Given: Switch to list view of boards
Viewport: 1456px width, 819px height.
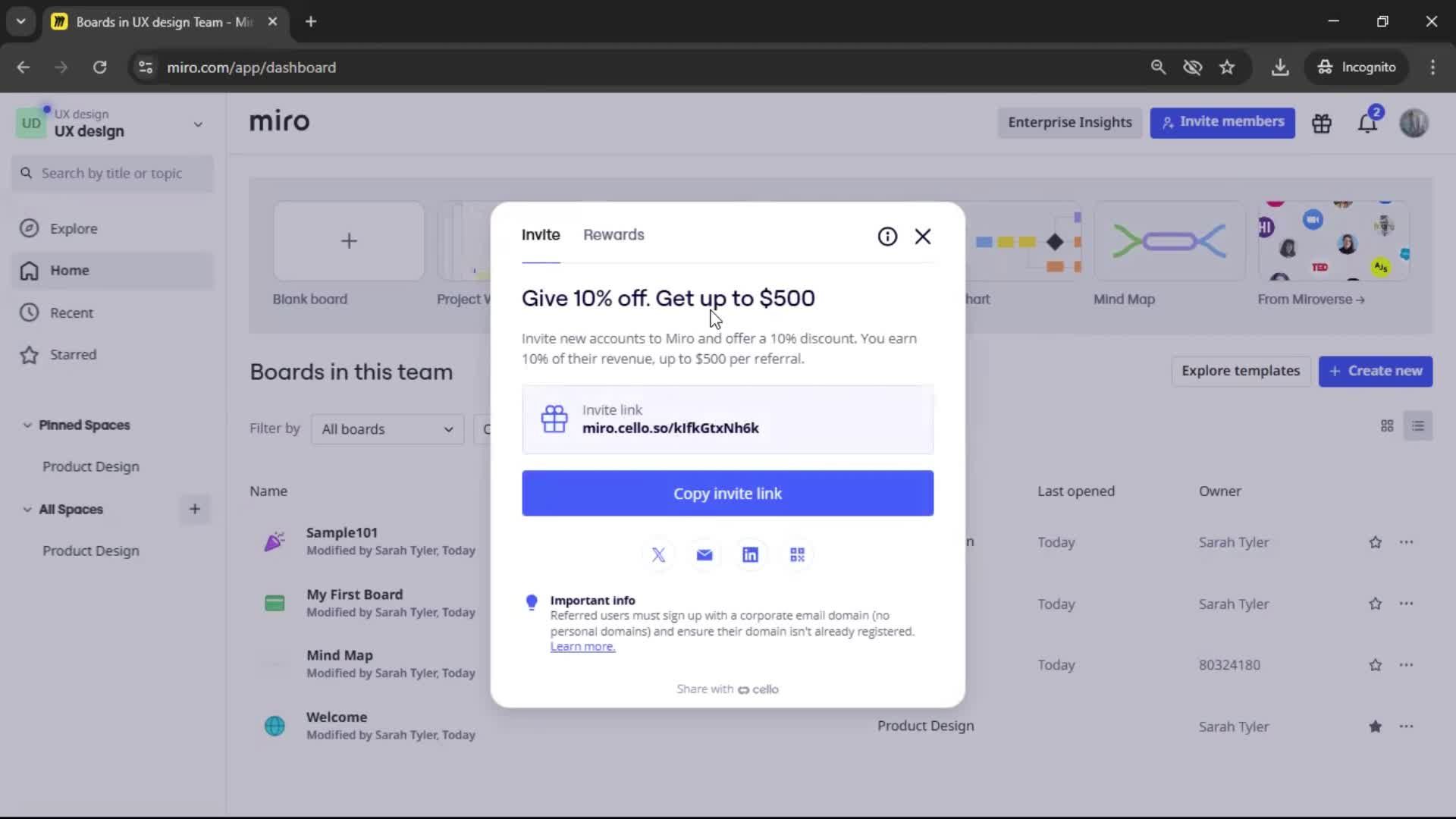Looking at the screenshot, I should (1418, 426).
